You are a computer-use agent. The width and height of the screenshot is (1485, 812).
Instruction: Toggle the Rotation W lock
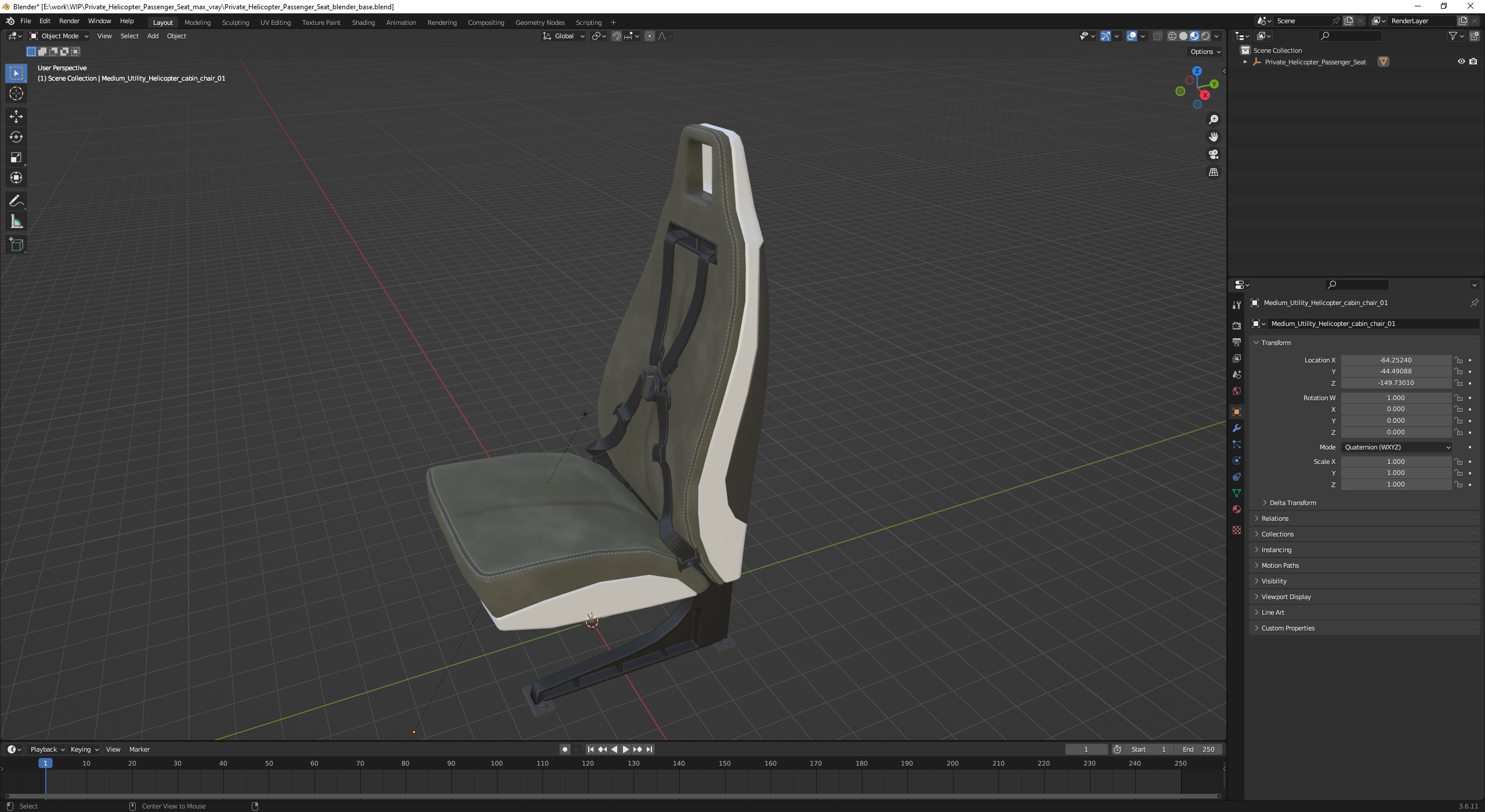[1458, 398]
